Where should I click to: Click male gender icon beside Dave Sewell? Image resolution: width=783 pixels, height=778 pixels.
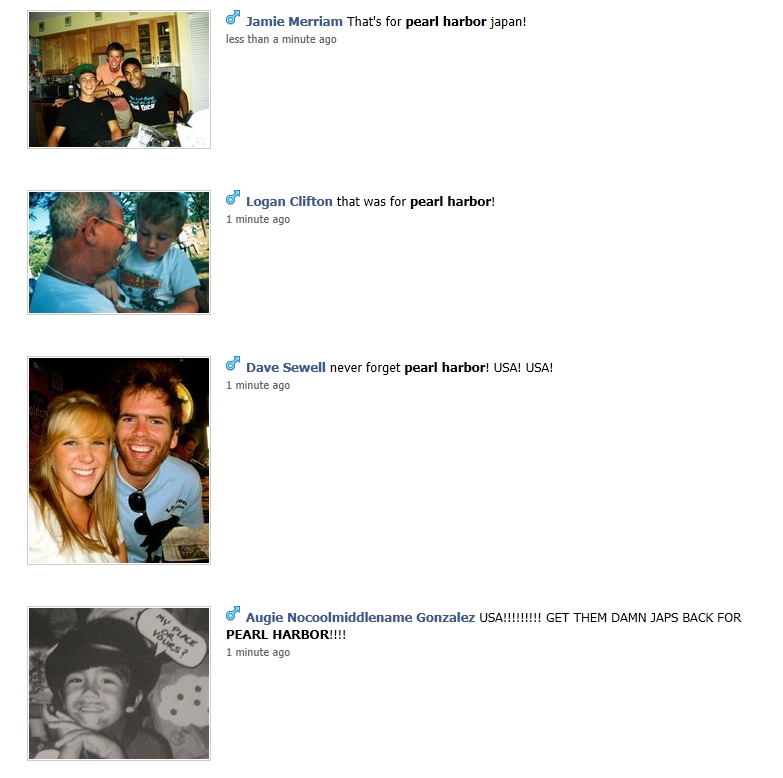(x=233, y=364)
